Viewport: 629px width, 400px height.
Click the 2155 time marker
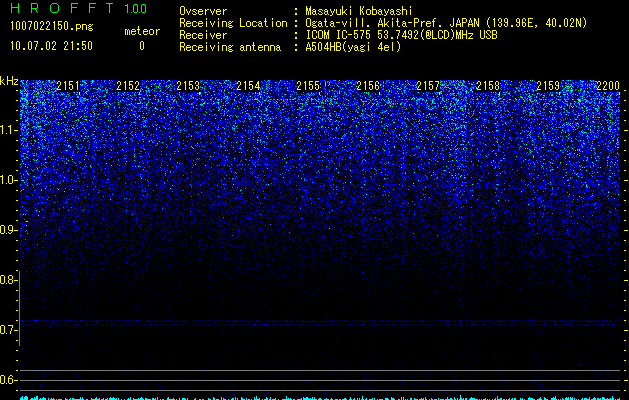[x=308, y=85]
